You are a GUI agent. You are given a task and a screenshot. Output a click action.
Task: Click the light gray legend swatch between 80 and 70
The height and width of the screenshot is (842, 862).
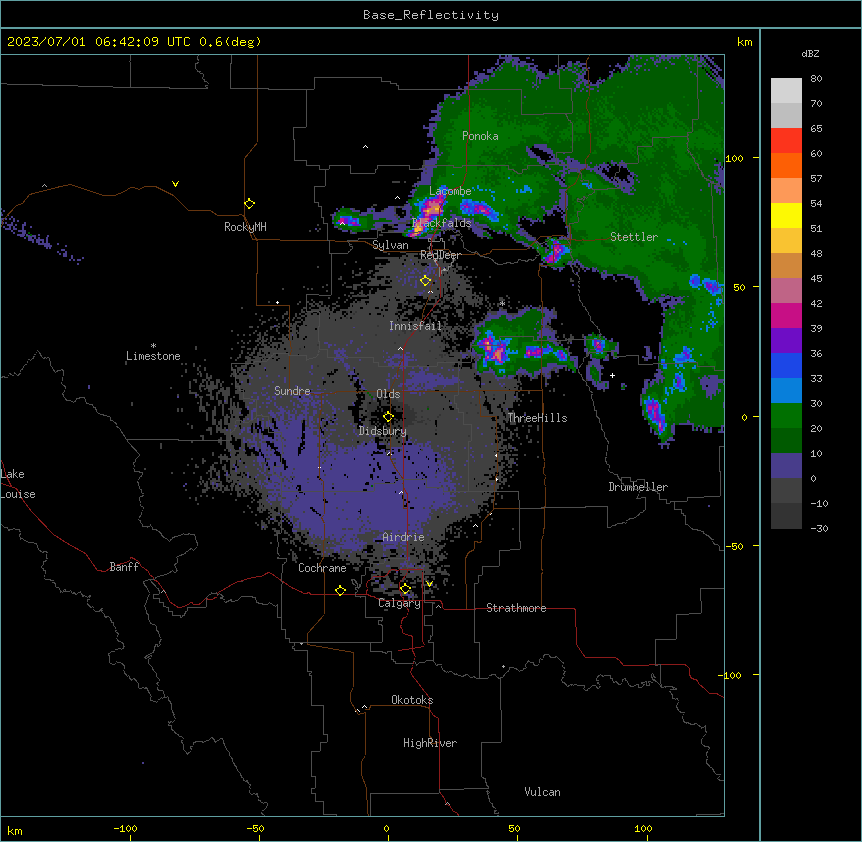point(786,91)
